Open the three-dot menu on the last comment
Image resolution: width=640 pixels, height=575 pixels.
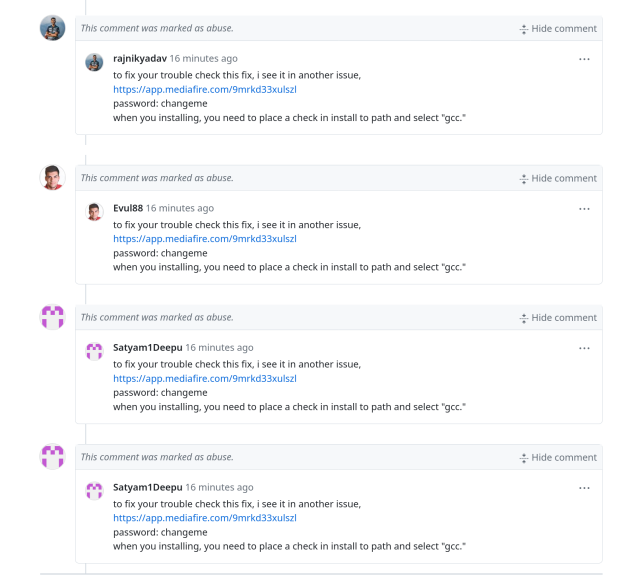(x=584, y=487)
